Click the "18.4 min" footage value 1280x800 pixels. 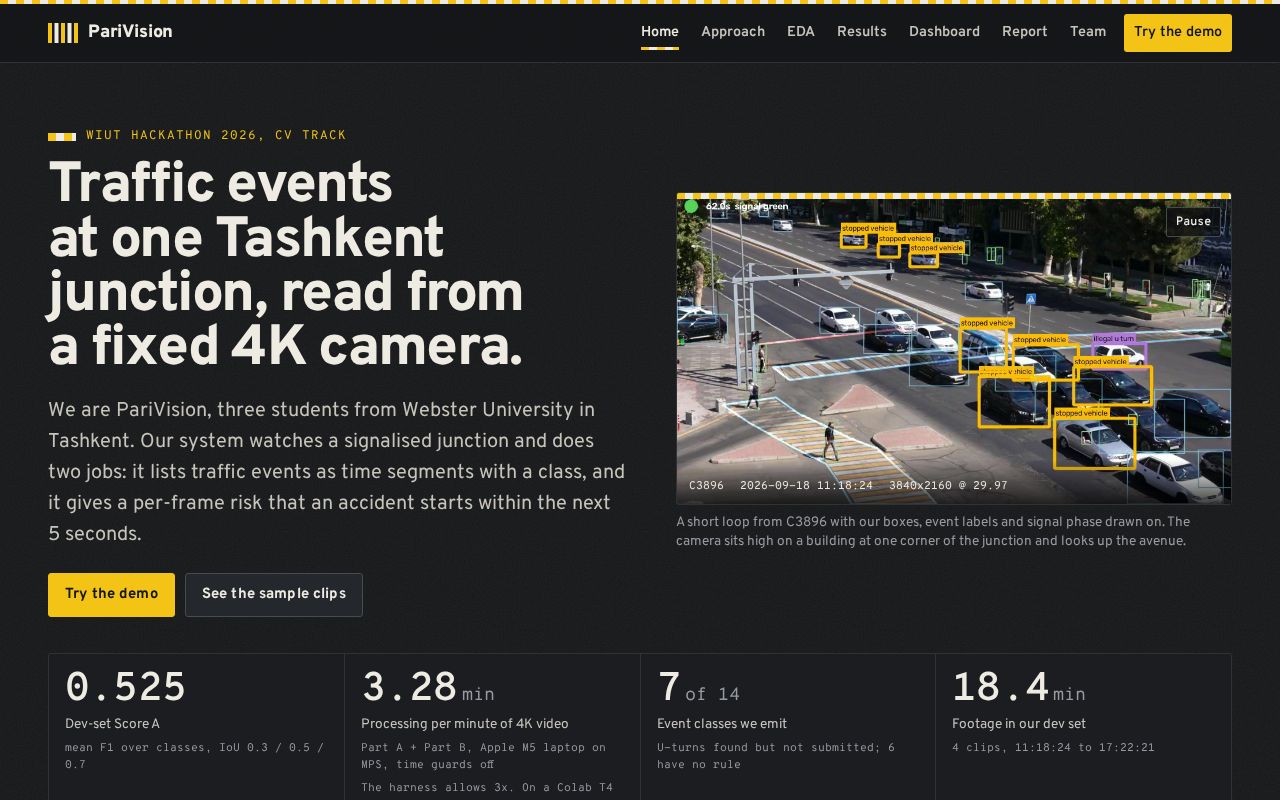[1019, 688]
